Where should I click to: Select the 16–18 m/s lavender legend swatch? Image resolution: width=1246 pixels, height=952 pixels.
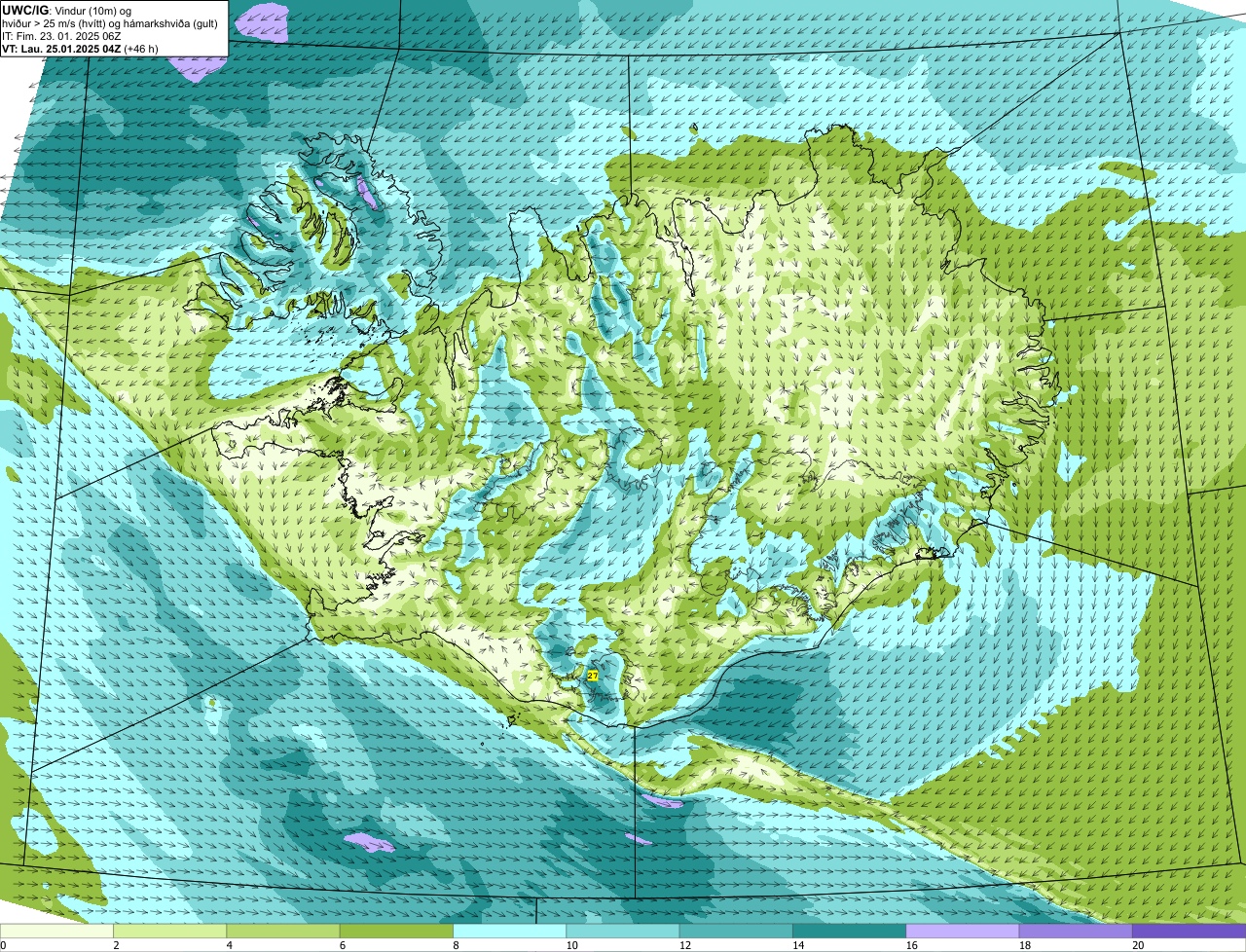point(963,932)
